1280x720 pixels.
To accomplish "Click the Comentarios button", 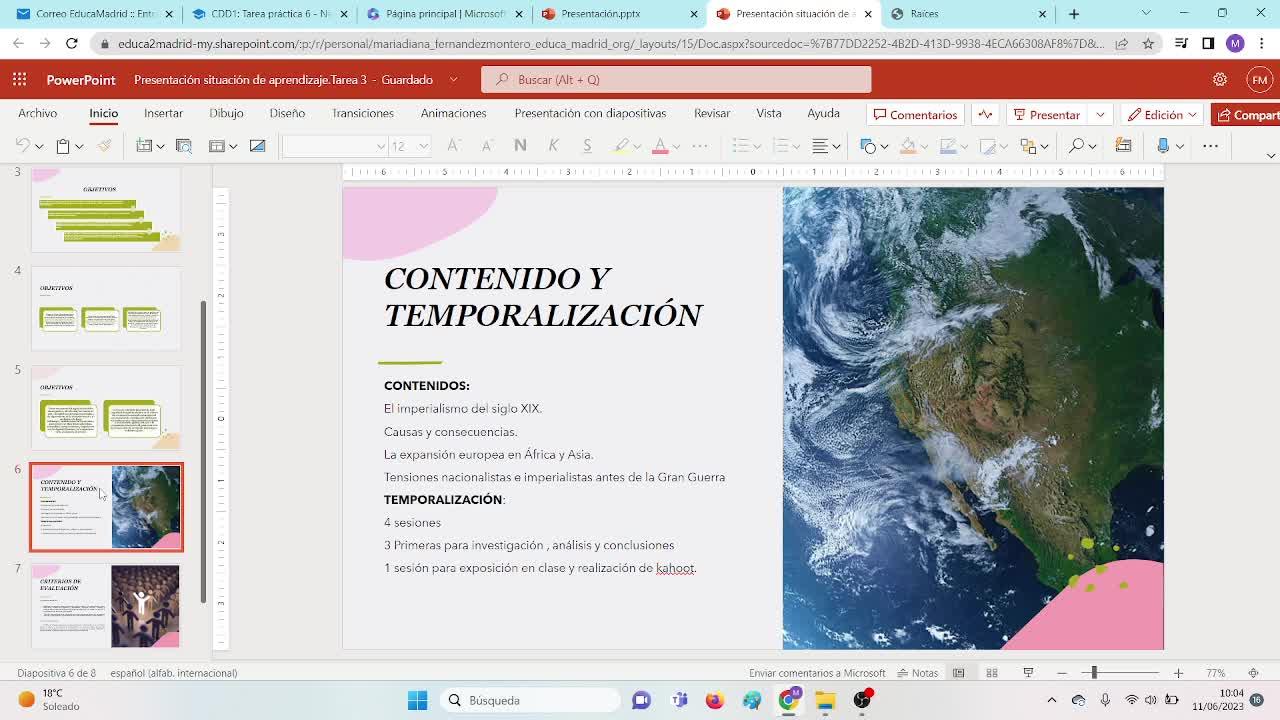I will point(915,115).
